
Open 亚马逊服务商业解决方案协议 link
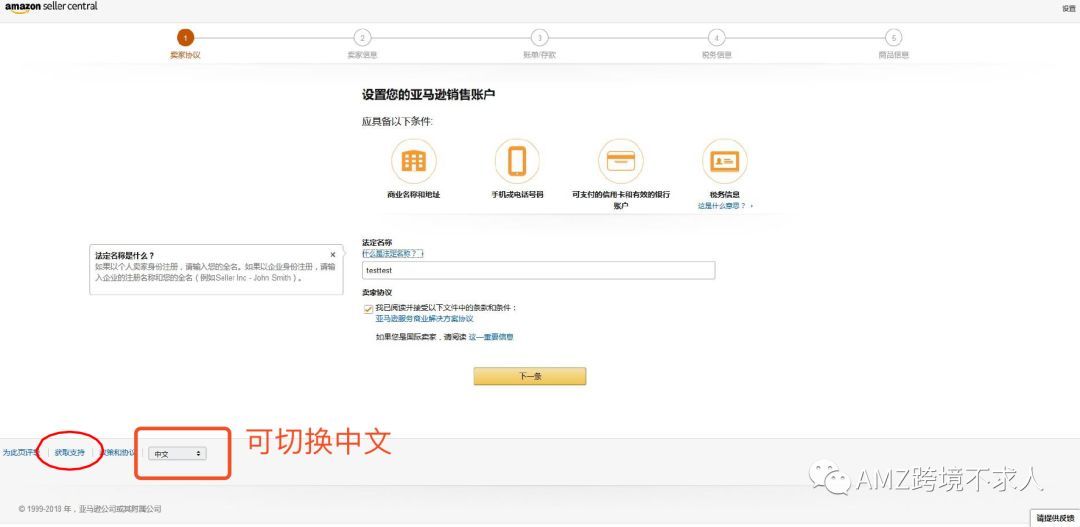click(424, 319)
